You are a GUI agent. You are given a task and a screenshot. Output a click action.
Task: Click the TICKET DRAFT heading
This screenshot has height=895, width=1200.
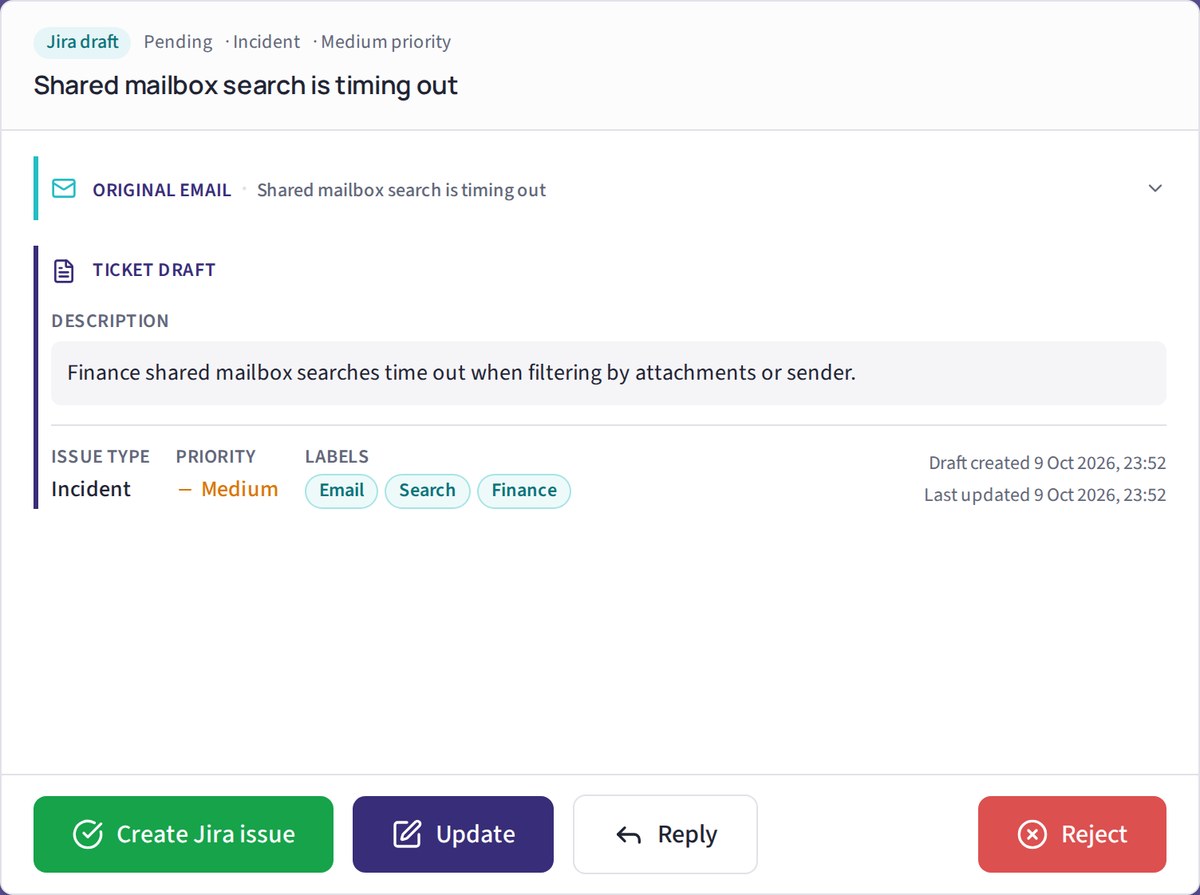click(154, 270)
